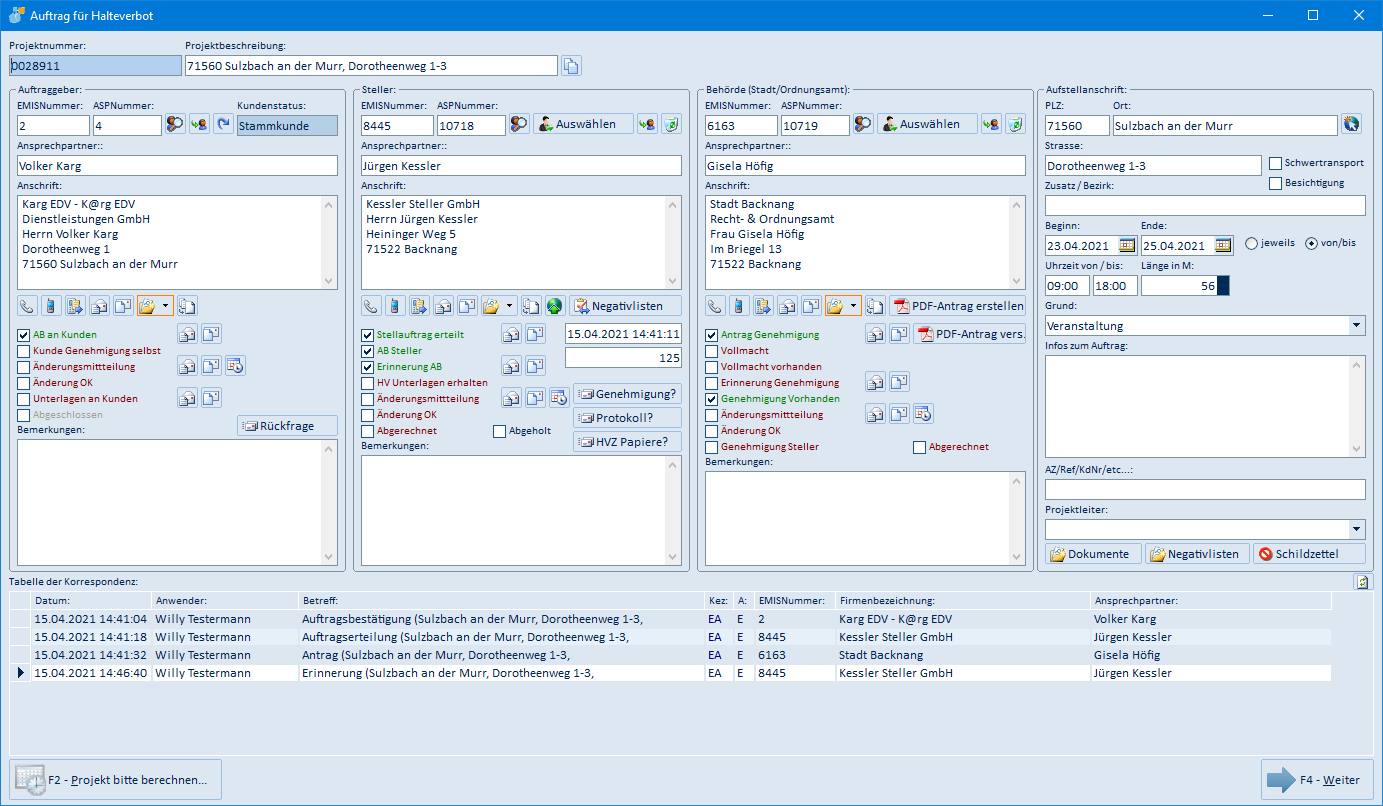Viewport: 1383px width, 806px height.
Task: Uncheck the Stellauftrag erteilt checkbox
Action: (369, 335)
